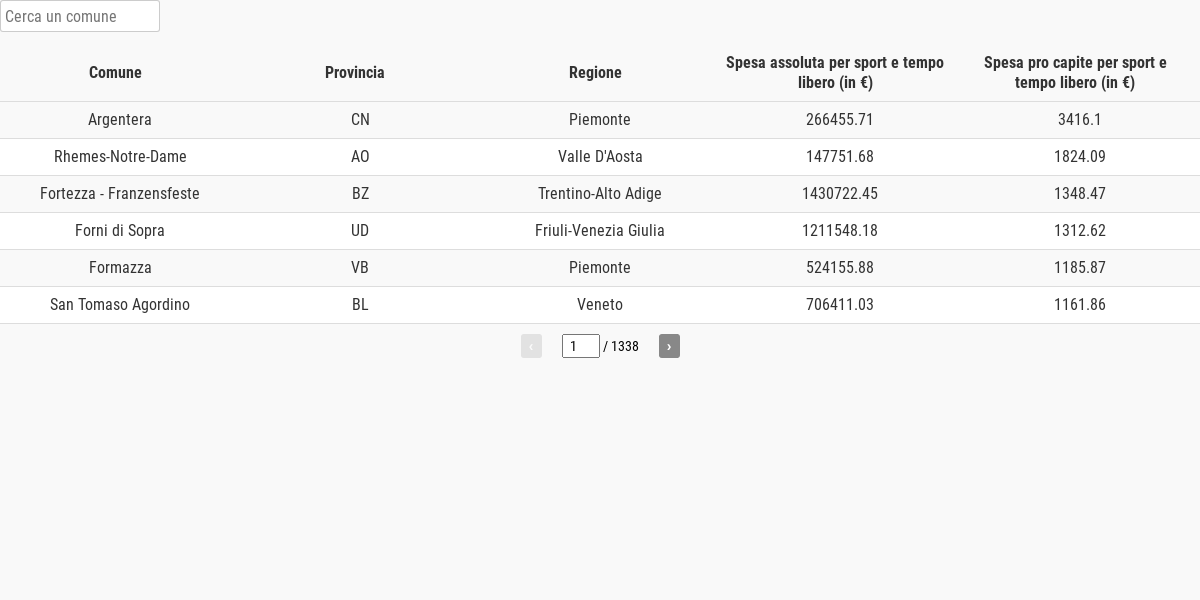Screen dimensions: 1200x600
Task: Sort by 'Spesa assoluta per sport' header
Action: pos(835,72)
